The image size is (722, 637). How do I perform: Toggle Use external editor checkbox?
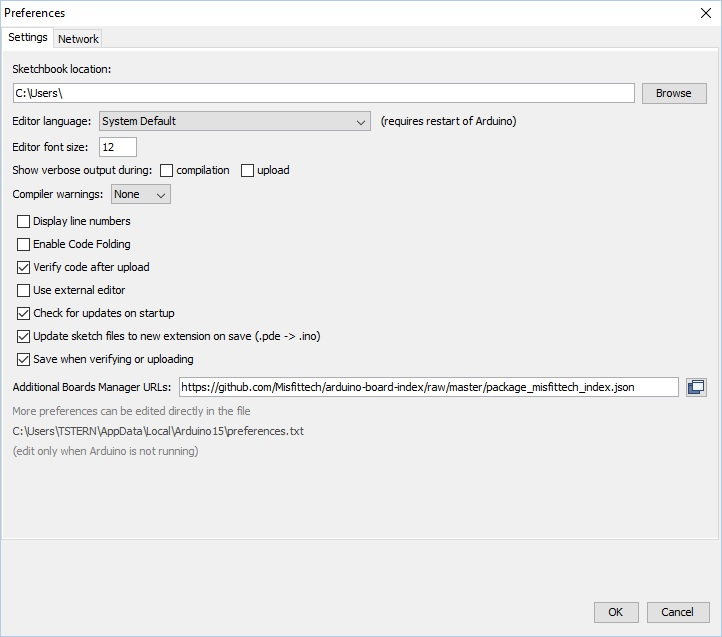(23, 290)
